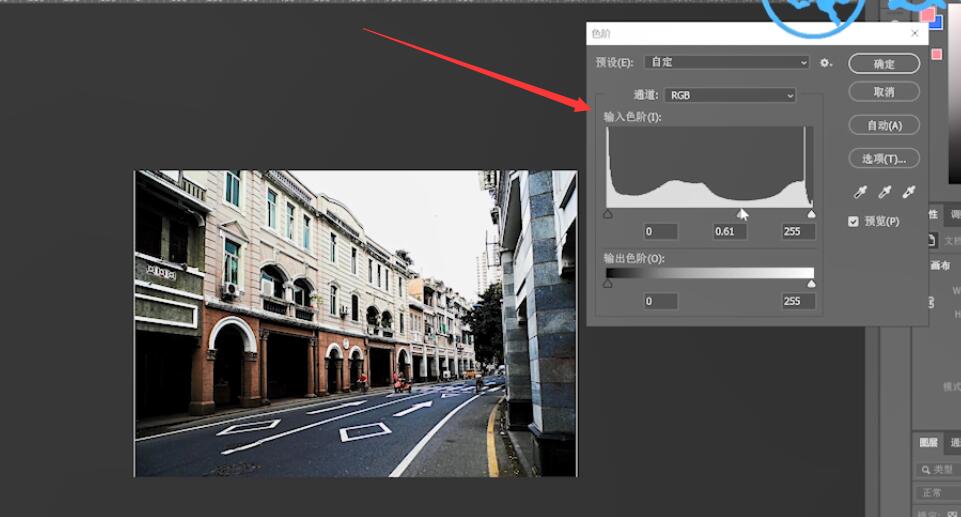Click the 取消 cancel button
The height and width of the screenshot is (517, 961).
click(x=884, y=92)
